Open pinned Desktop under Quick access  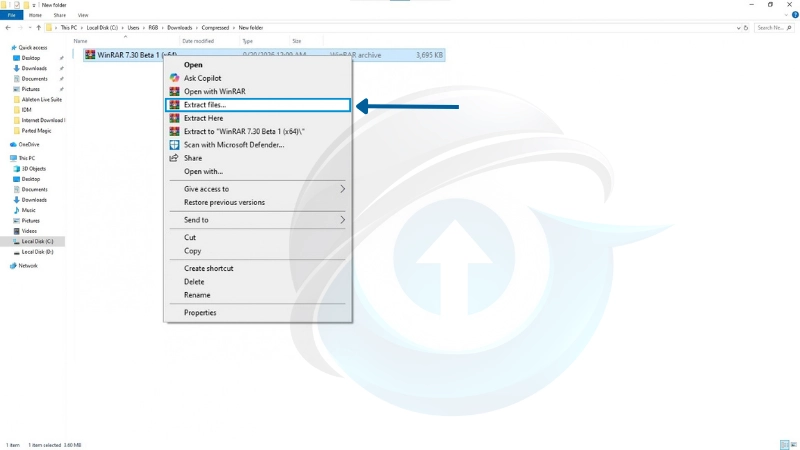click(31, 58)
